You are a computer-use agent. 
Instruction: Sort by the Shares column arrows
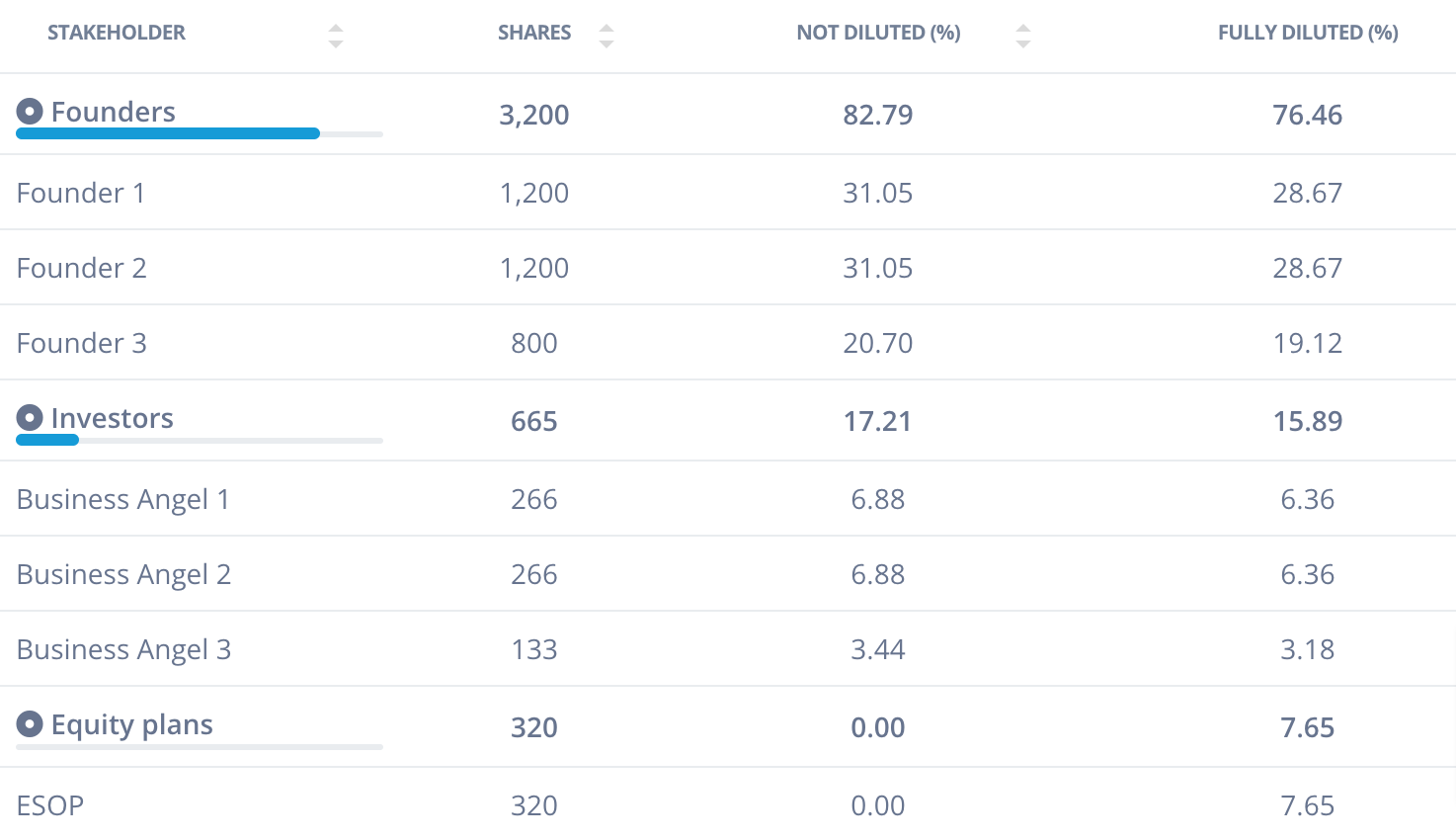[607, 37]
